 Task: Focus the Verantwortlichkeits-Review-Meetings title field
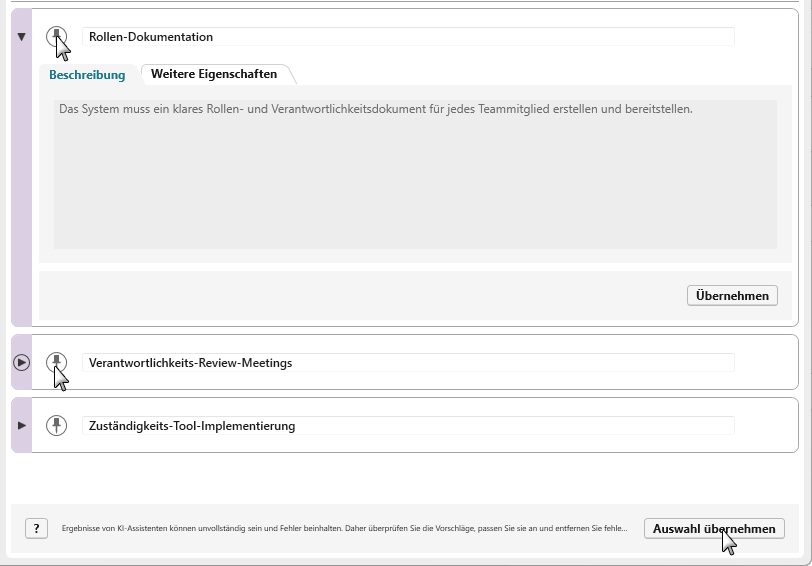pos(408,362)
